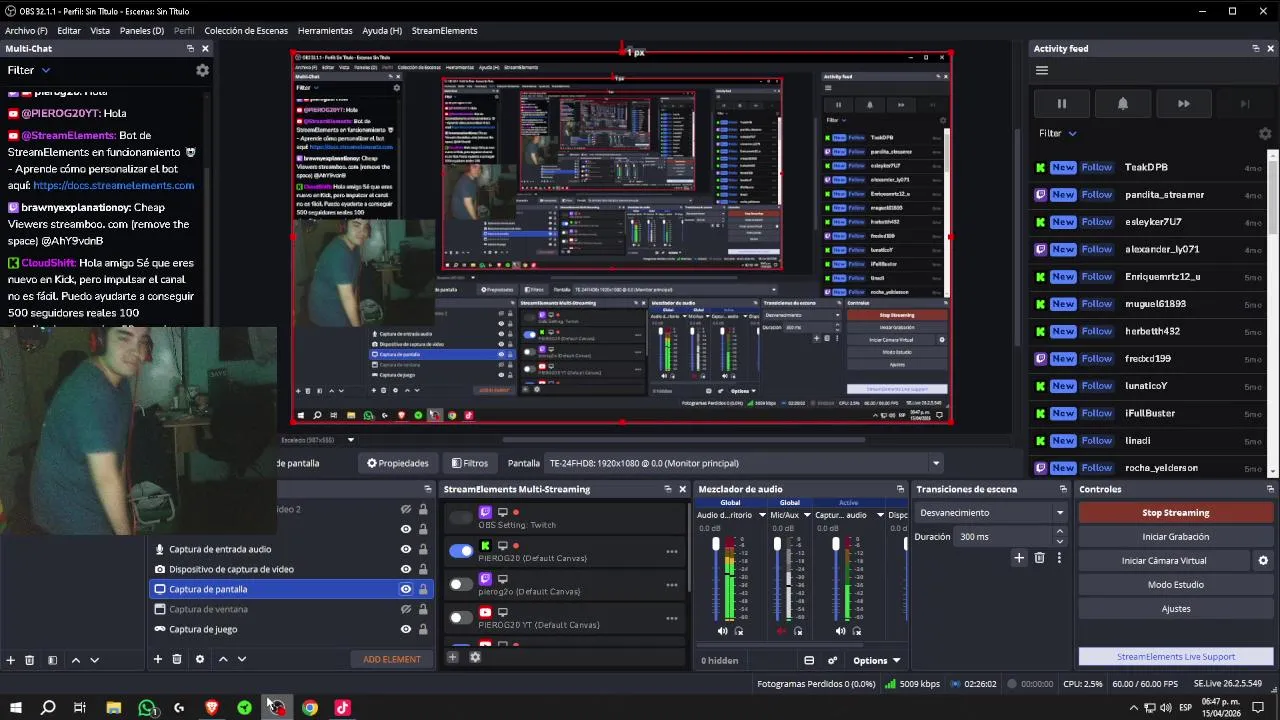Image resolution: width=1280 pixels, height=720 pixels.
Task: Select Captura de juego source
Action: (x=290, y=629)
